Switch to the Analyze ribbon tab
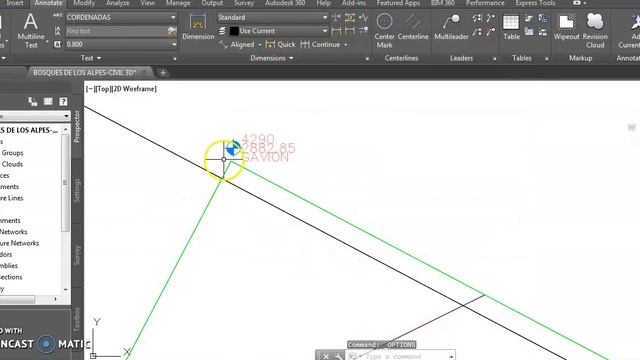This screenshot has width=640, height=360. pyautogui.click(x=118, y=3)
